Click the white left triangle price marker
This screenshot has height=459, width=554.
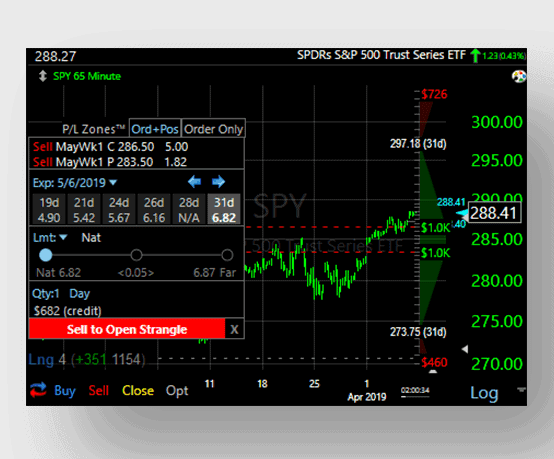[465, 349]
